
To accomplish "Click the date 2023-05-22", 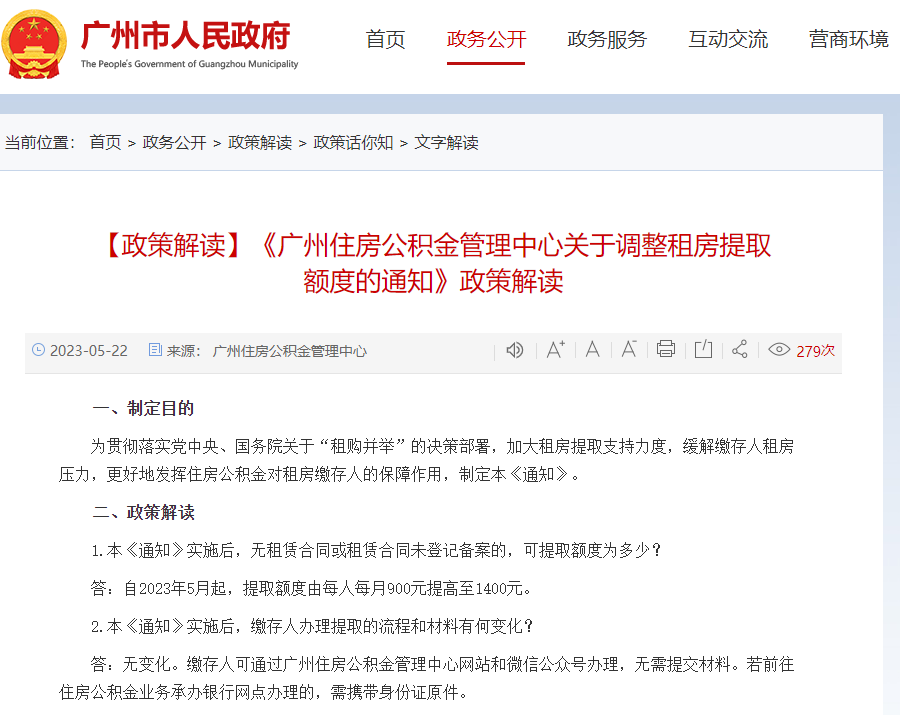I will point(89,351).
